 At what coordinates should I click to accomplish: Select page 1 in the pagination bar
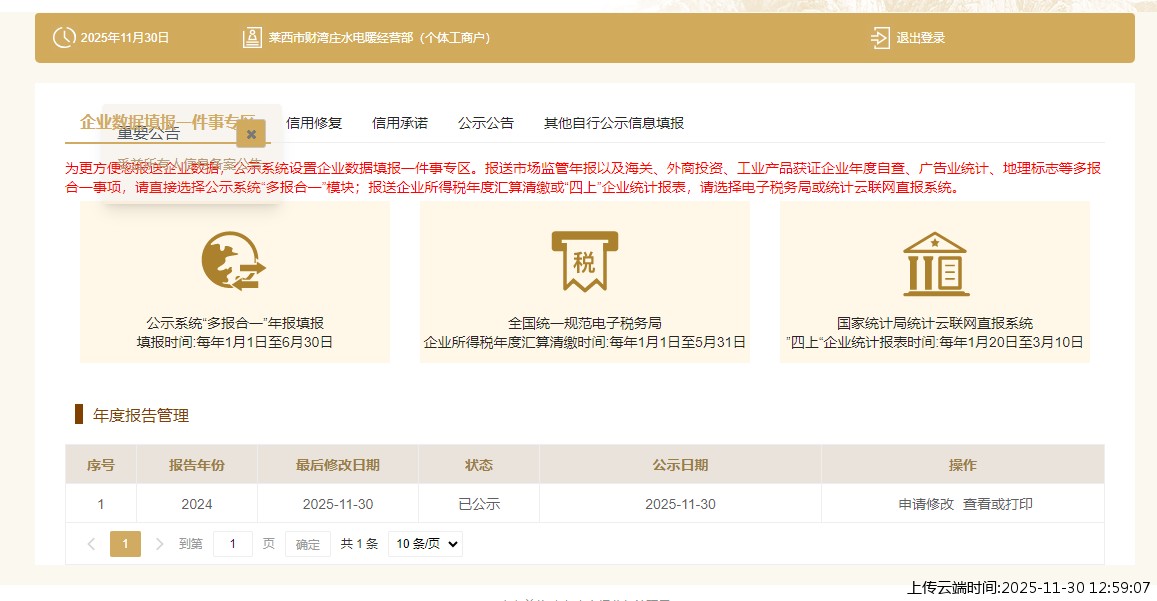(x=125, y=544)
